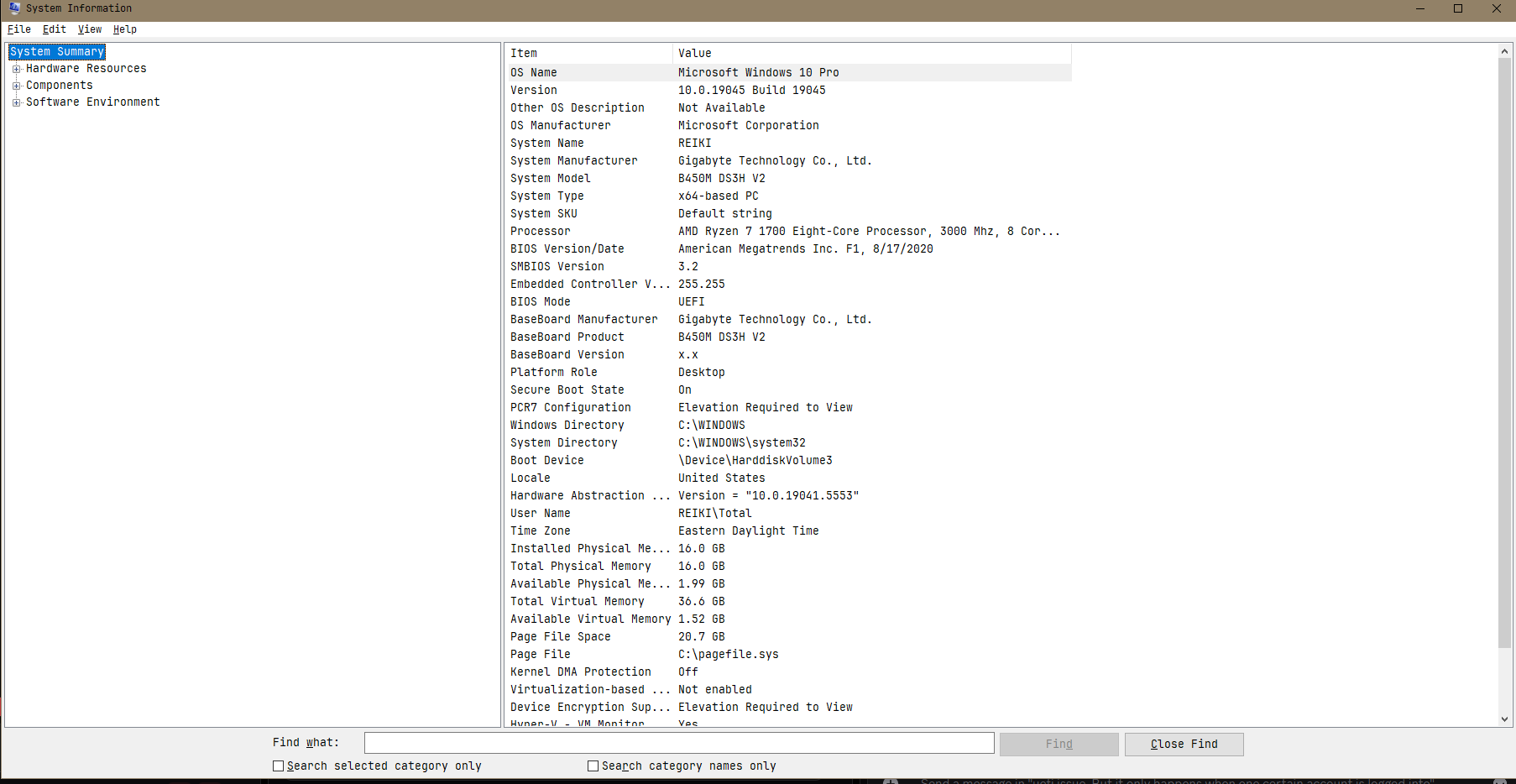Select the User Name row
Image resolution: width=1516 pixels, height=784 pixels.
click(788, 514)
